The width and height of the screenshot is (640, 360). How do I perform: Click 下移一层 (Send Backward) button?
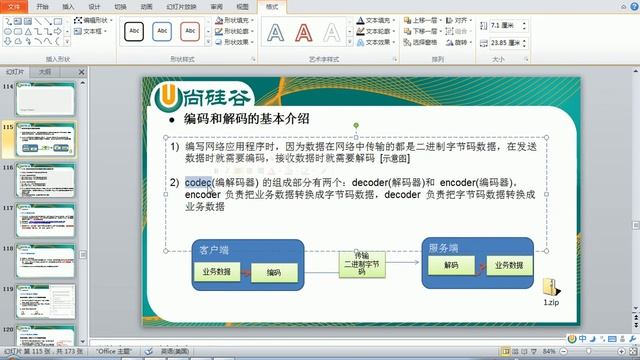(422, 31)
